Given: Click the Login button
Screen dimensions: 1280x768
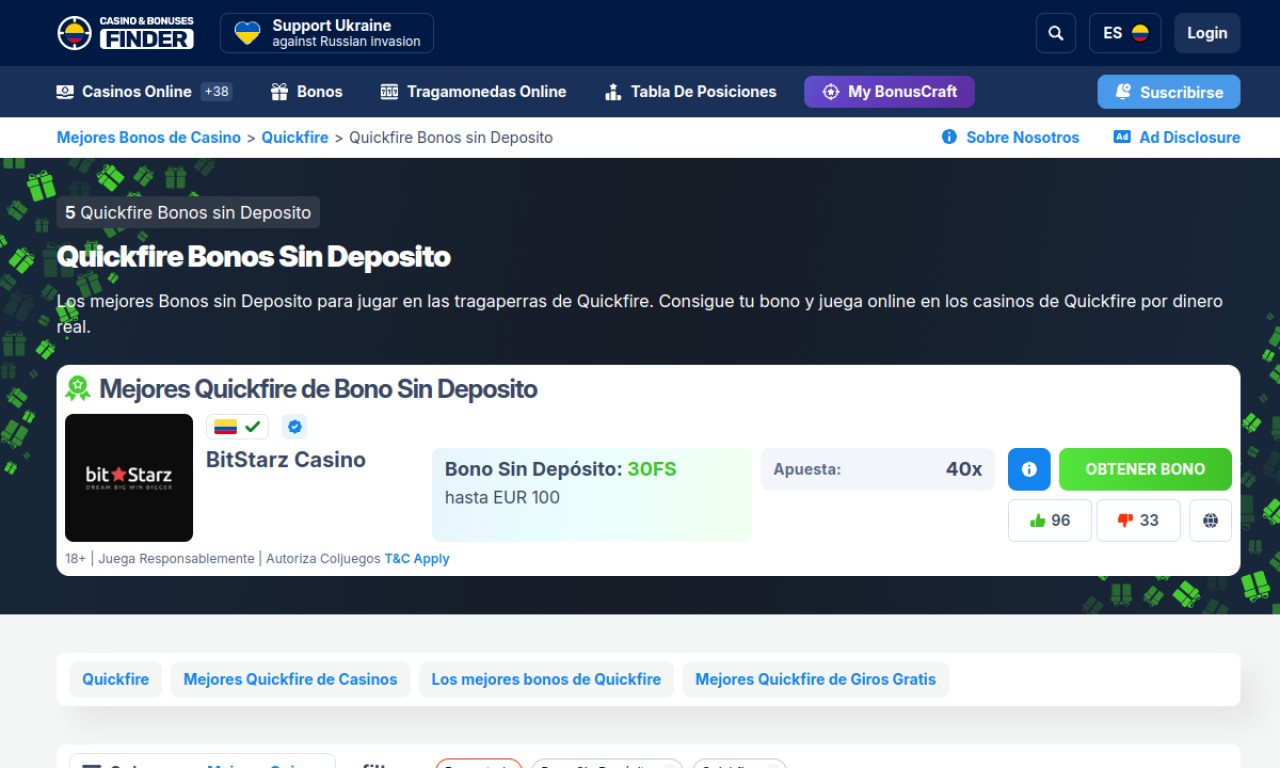Looking at the screenshot, I should coord(1207,33).
